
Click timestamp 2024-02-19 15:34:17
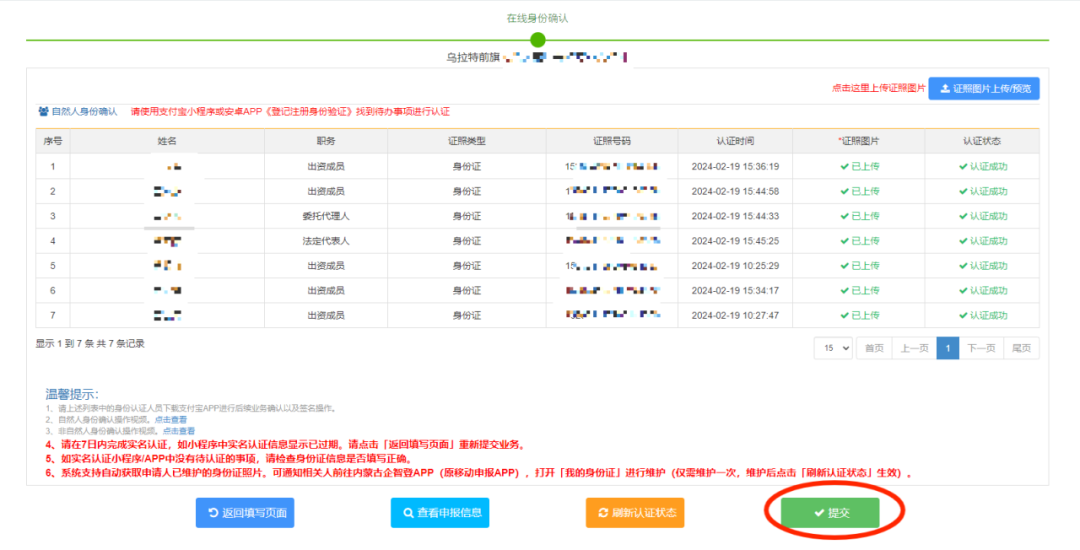pos(735,290)
